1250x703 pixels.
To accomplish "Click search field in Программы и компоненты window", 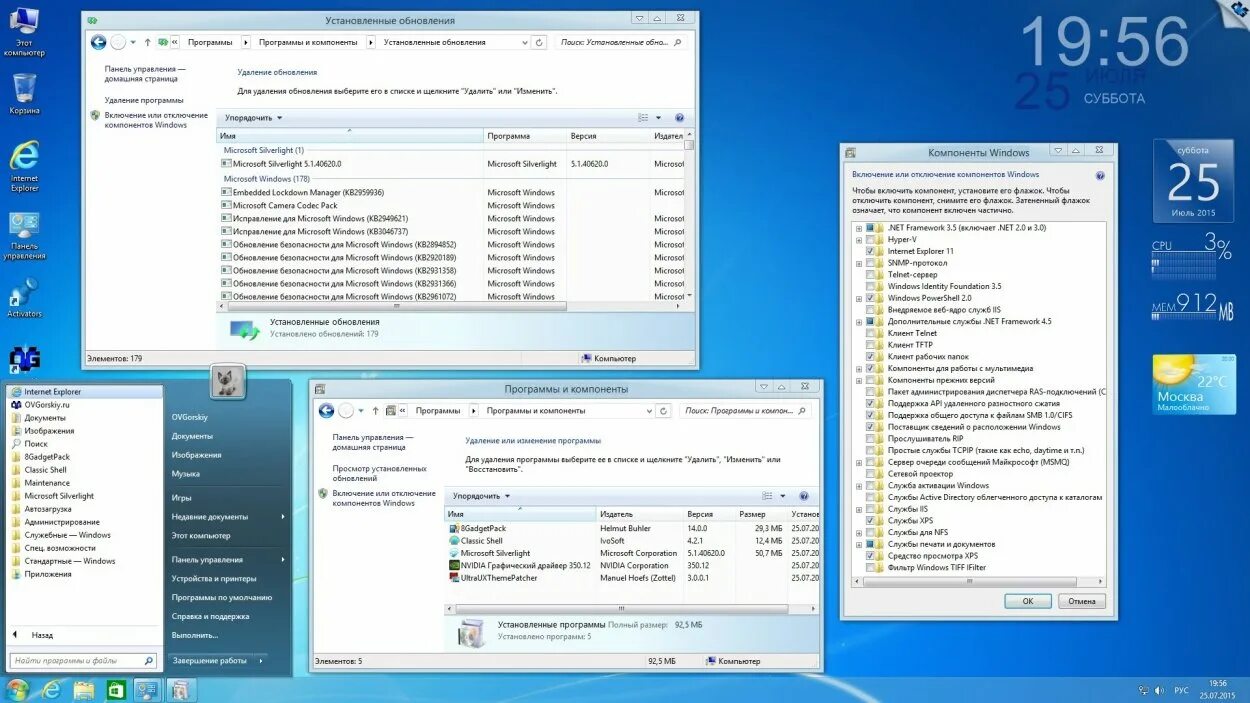I will (745, 410).
